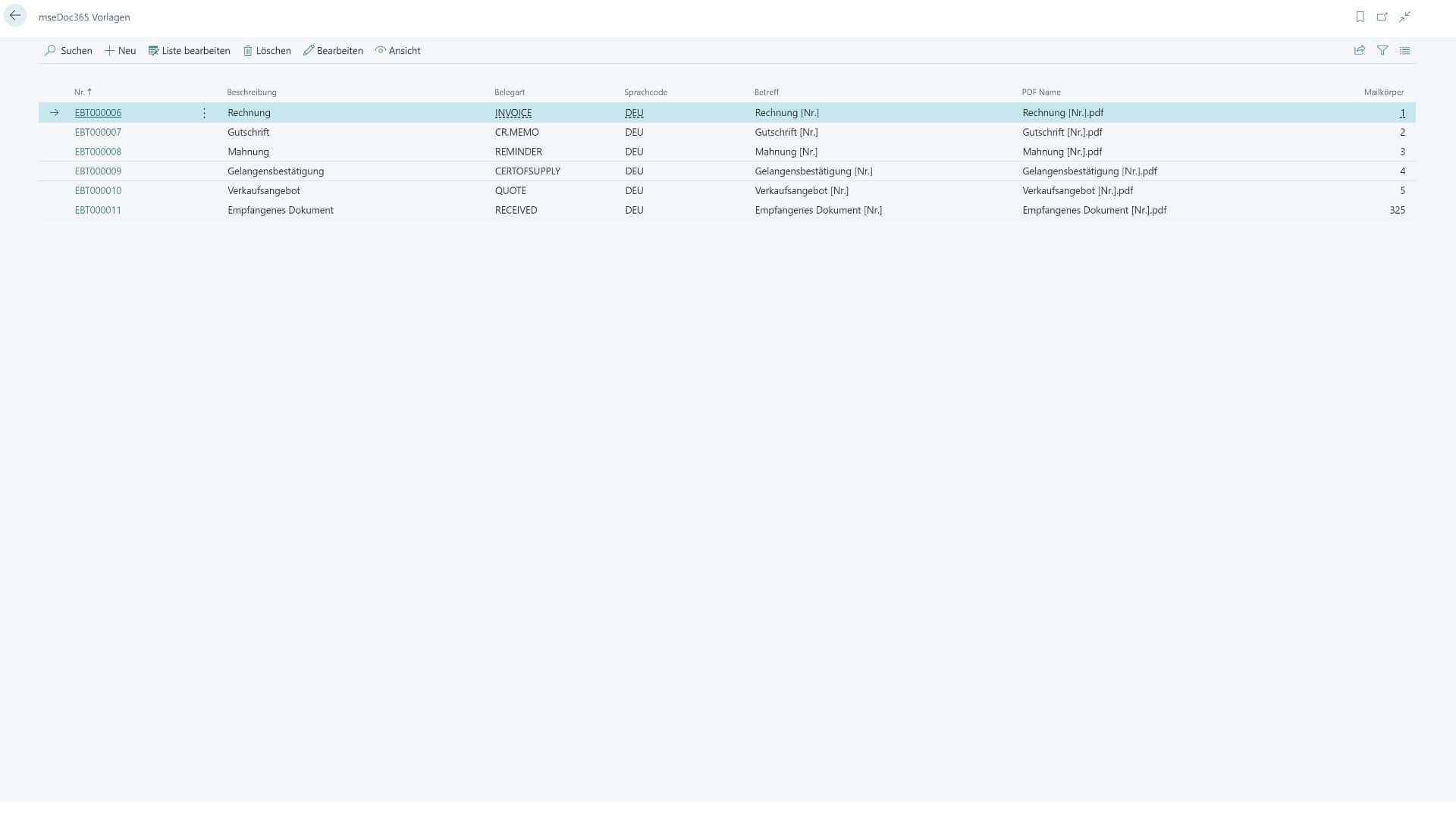Click Betreff cell Gutschrift [Nr.]

[x=786, y=133]
